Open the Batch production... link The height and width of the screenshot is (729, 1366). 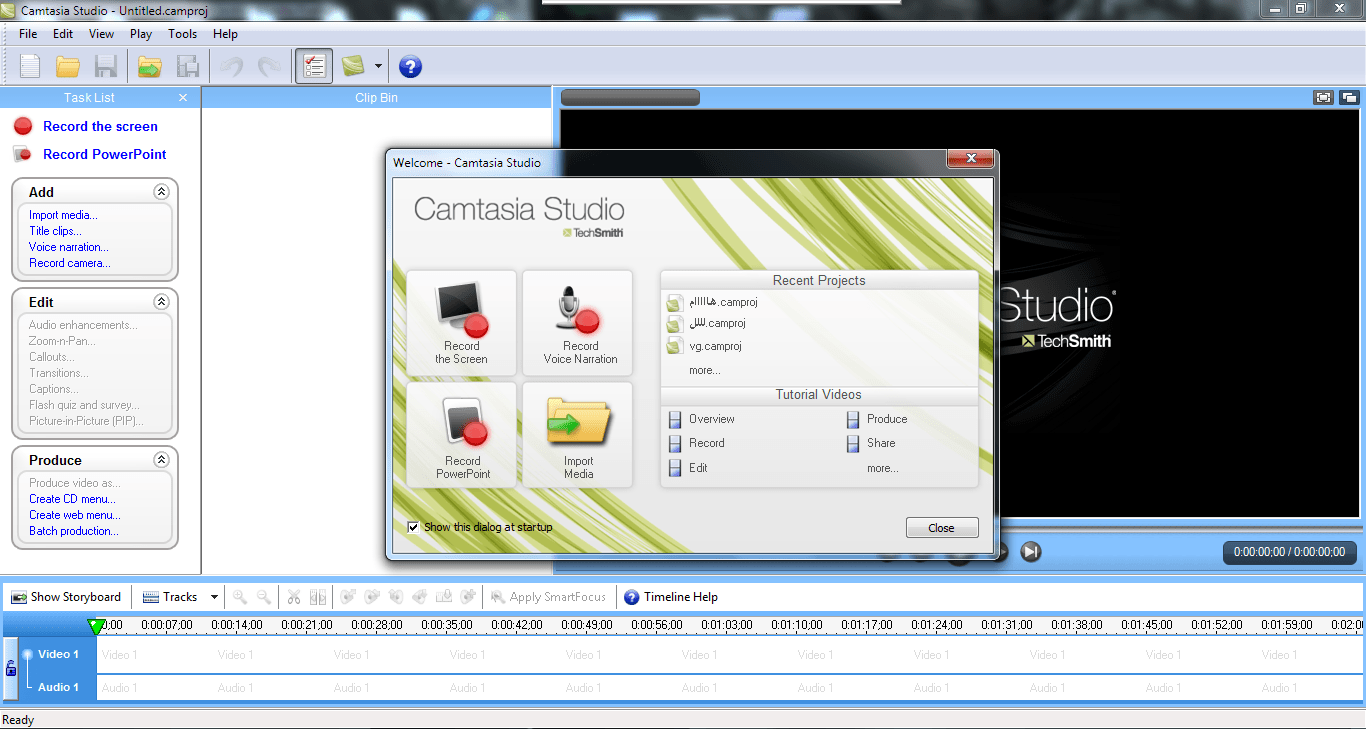pos(74,531)
